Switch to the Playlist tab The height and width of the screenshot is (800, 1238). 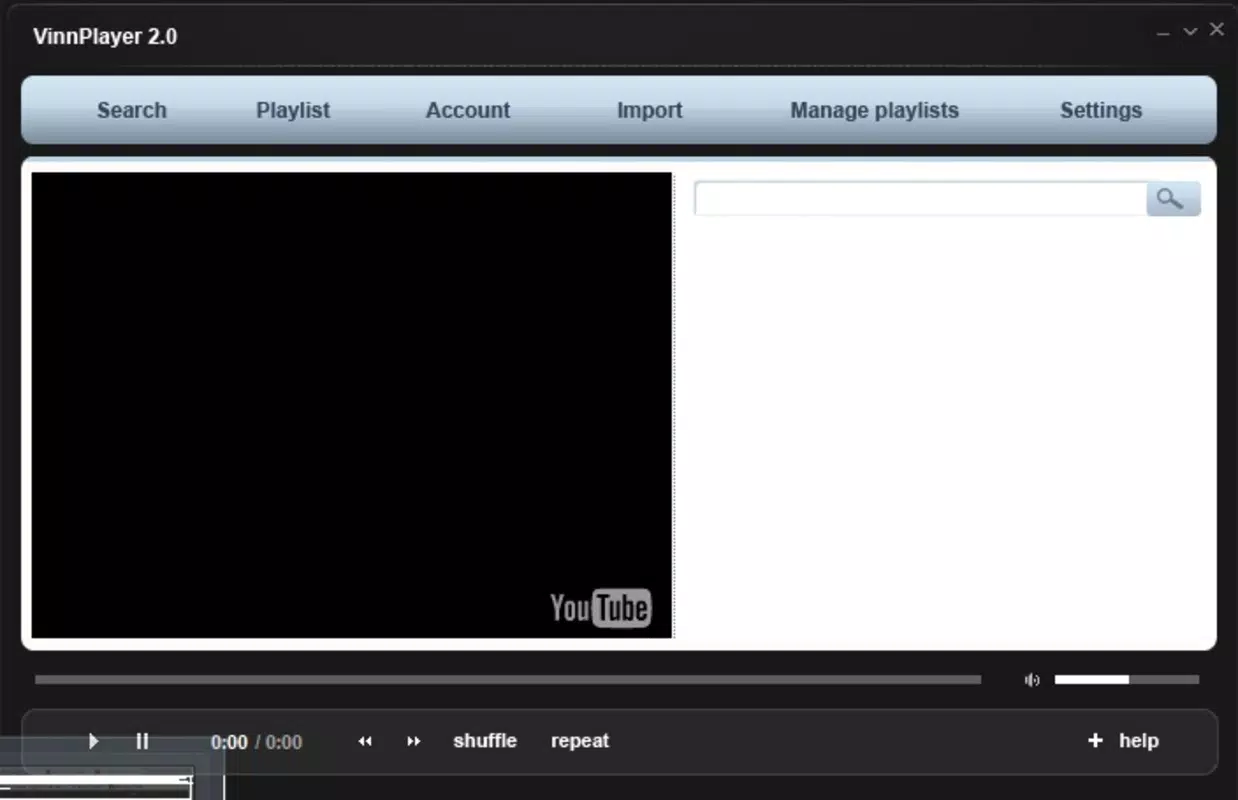pyautogui.click(x=293, y=110)
